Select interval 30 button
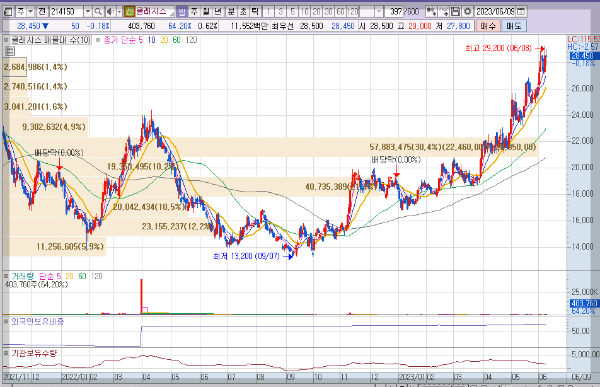This screenshot has height=387, width=600. (328, 12)
